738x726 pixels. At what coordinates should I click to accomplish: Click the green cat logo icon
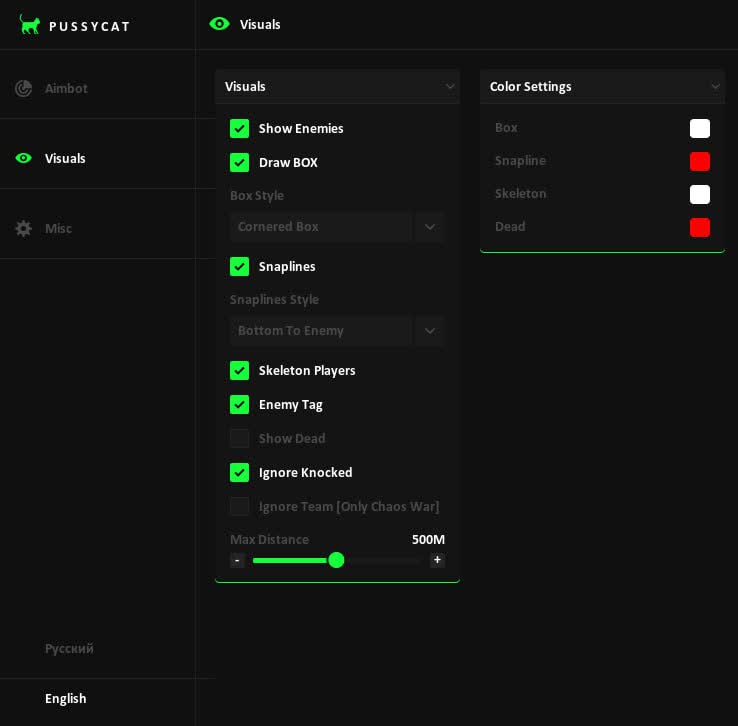30,25
